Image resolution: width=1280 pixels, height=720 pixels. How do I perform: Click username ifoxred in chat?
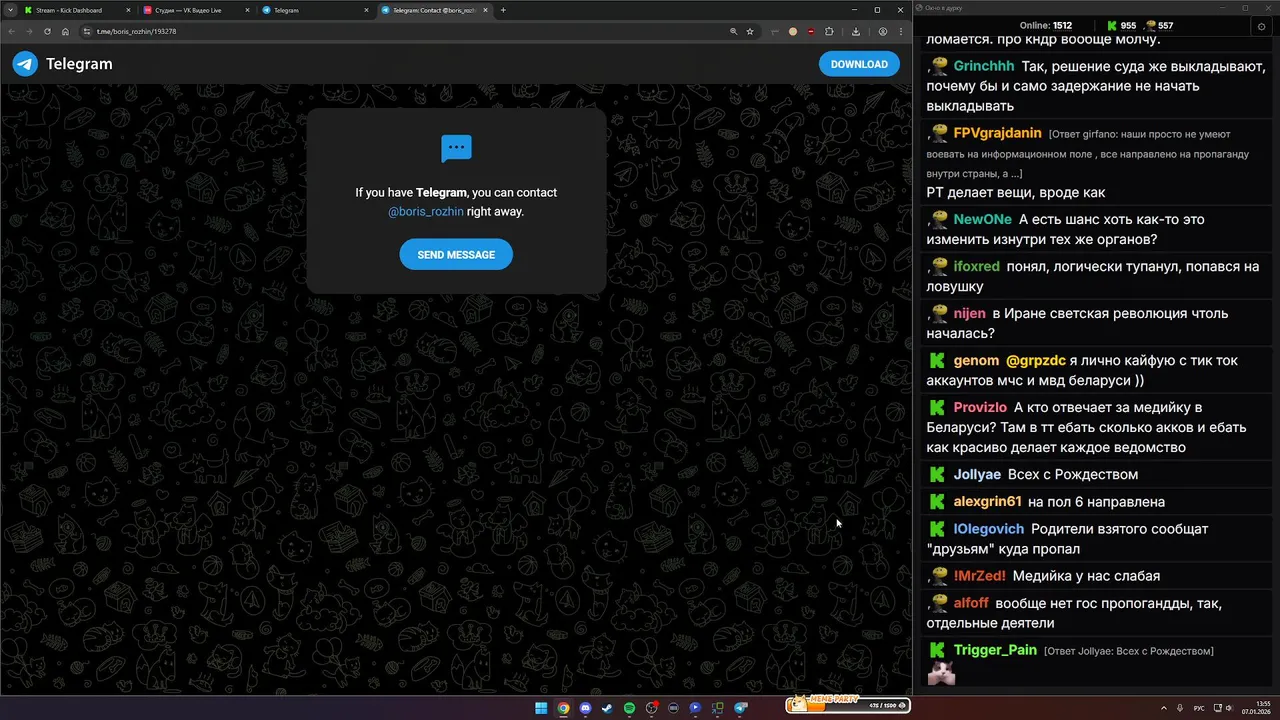[976, 267]
